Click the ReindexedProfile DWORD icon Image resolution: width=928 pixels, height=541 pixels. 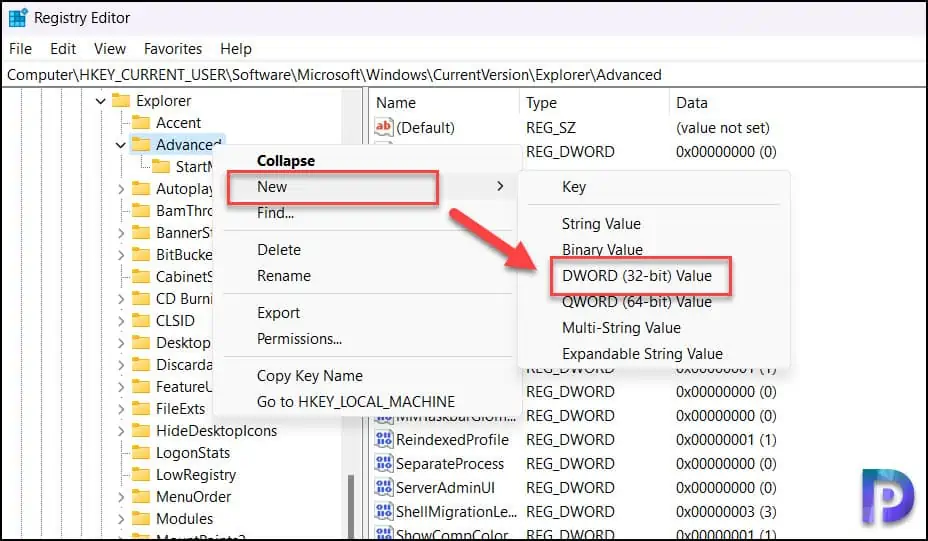[x=384, y=440]
